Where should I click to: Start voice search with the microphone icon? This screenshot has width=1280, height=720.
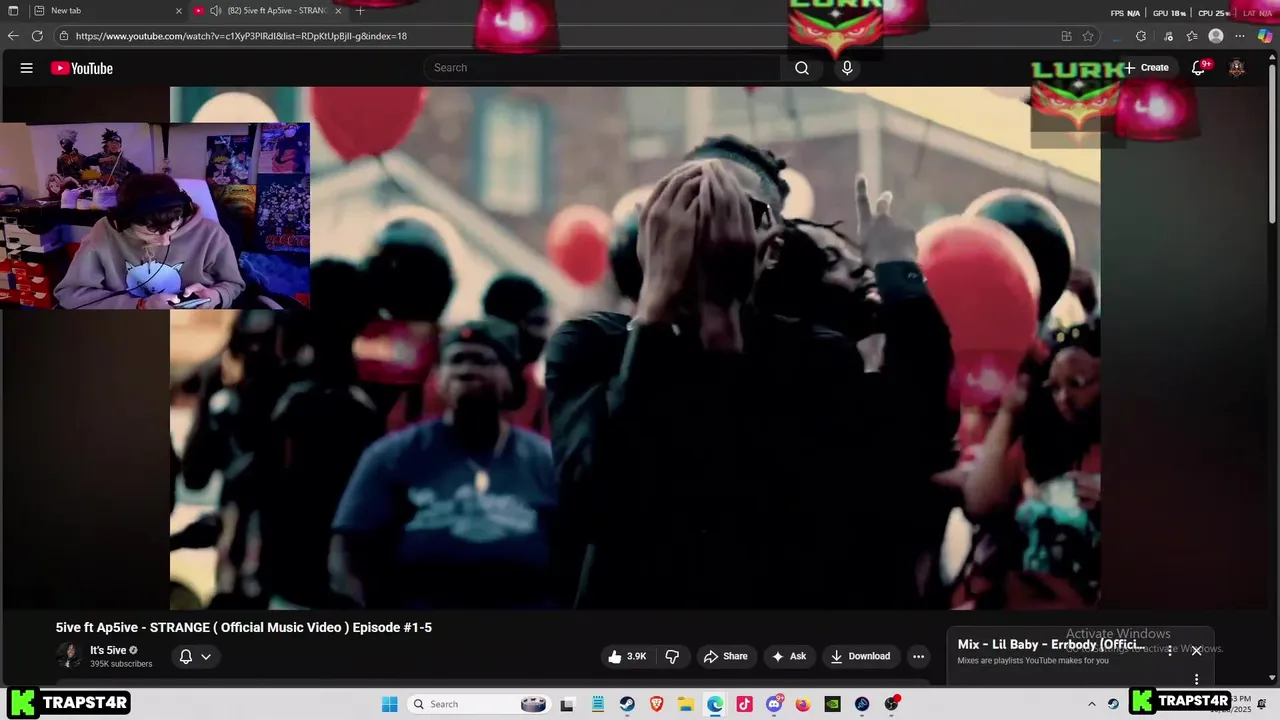[847, 68]
